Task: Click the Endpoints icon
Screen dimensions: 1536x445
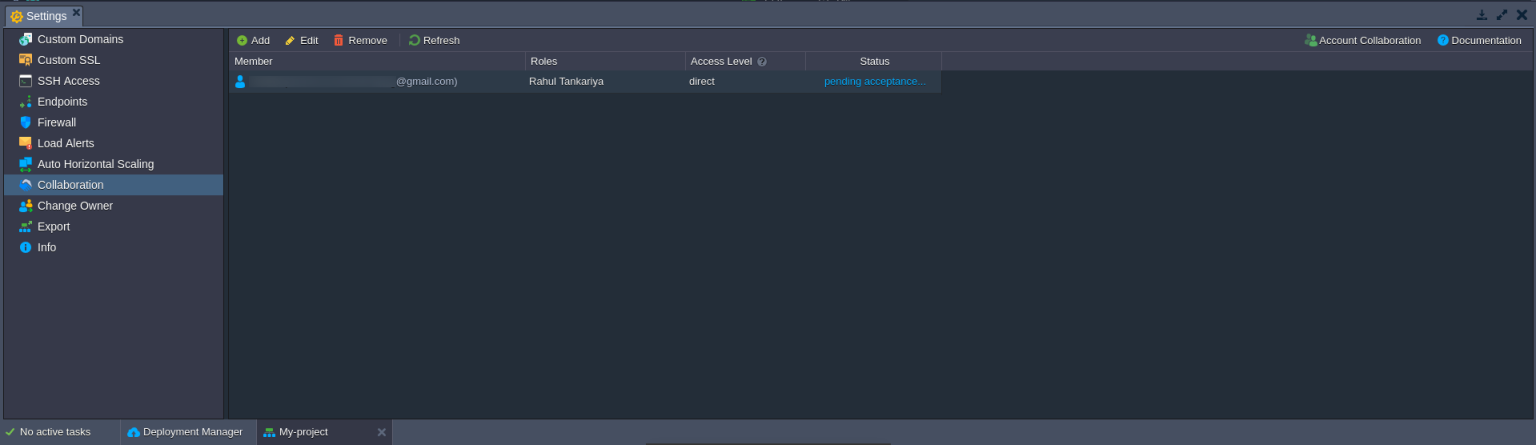Action: pyautogui.click(x=25, y=102)
